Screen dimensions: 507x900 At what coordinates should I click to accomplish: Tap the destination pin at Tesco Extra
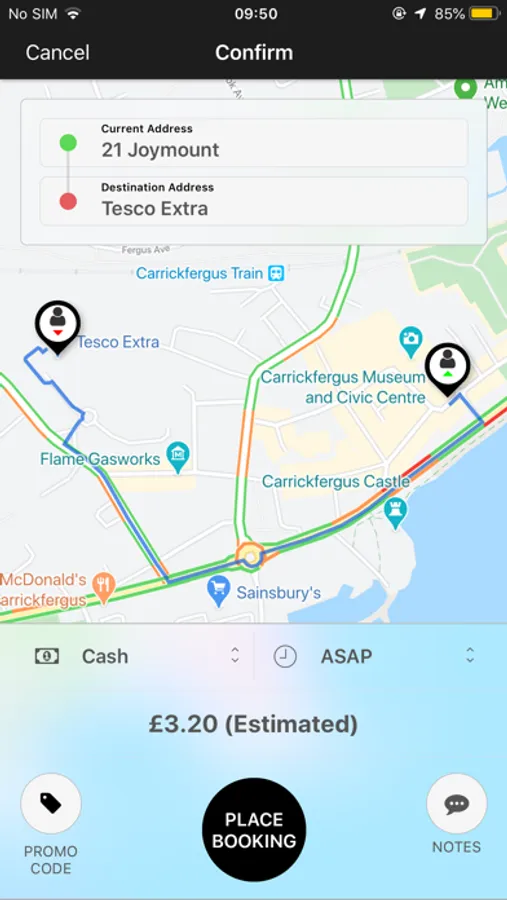coord(57,326)
